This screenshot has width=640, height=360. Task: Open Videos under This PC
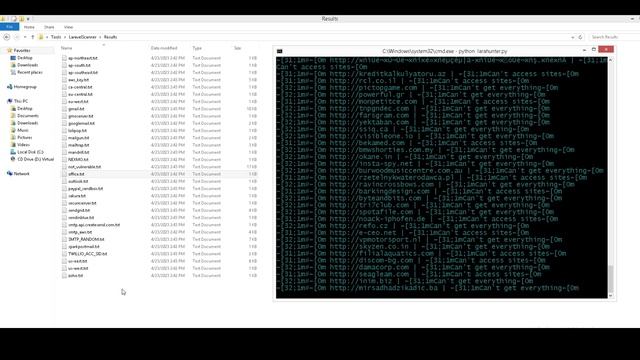coord(23,145)
